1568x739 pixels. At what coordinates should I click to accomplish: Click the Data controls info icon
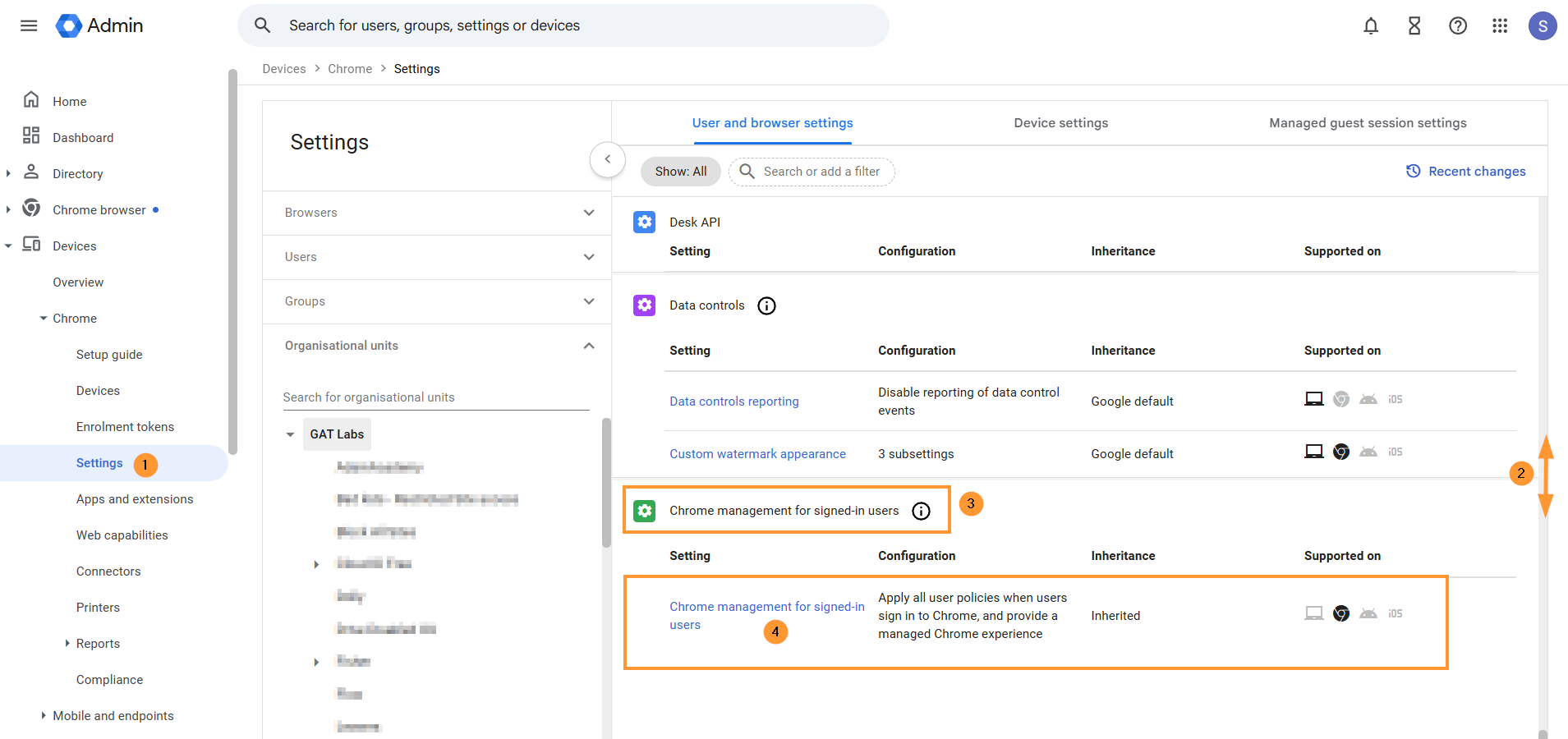[x=766, y=305]
